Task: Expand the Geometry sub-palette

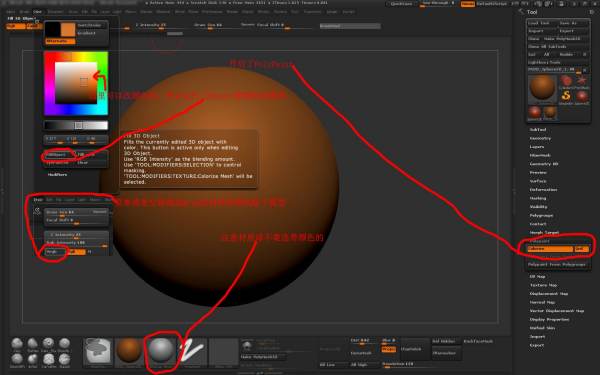Action: (x=540, y=138)
